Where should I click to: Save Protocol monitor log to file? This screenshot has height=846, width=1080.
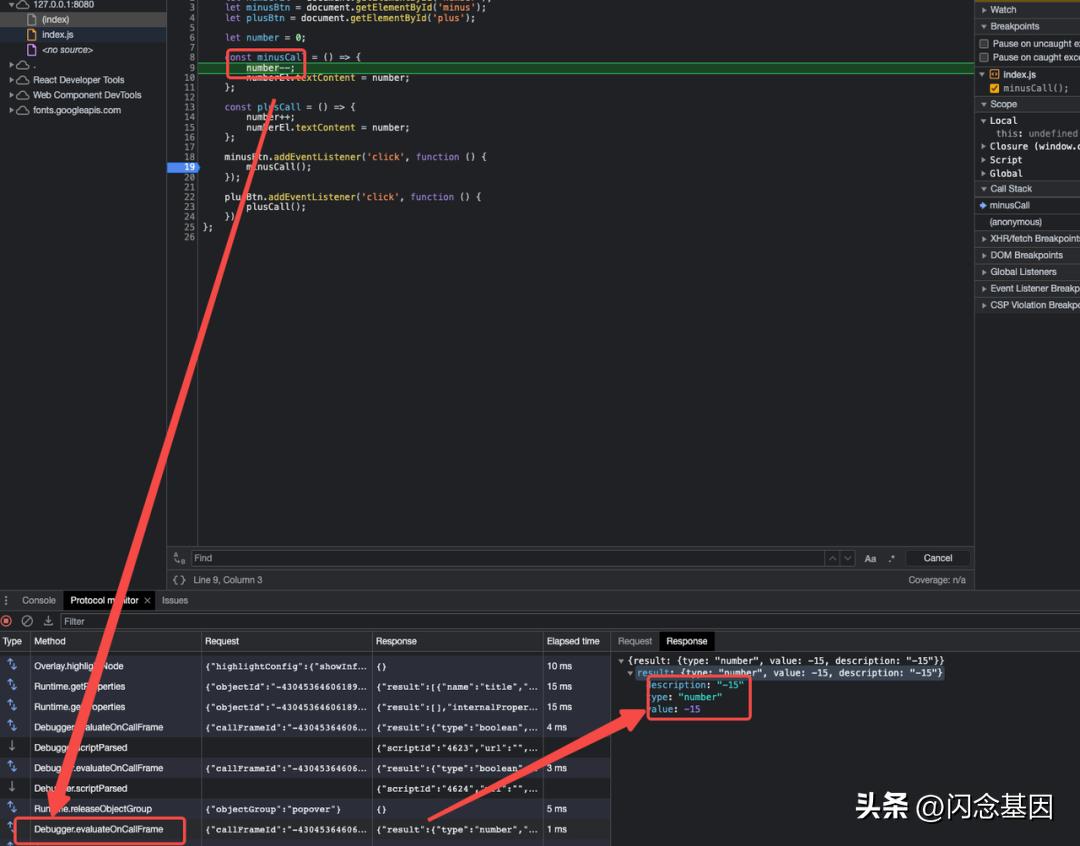click(47, 621)
